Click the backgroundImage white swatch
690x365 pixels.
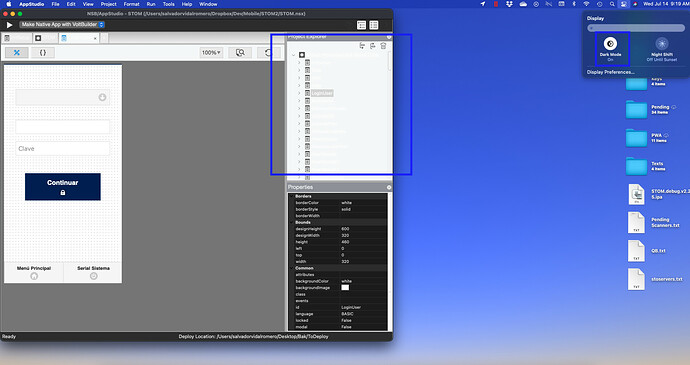[345, 288]
